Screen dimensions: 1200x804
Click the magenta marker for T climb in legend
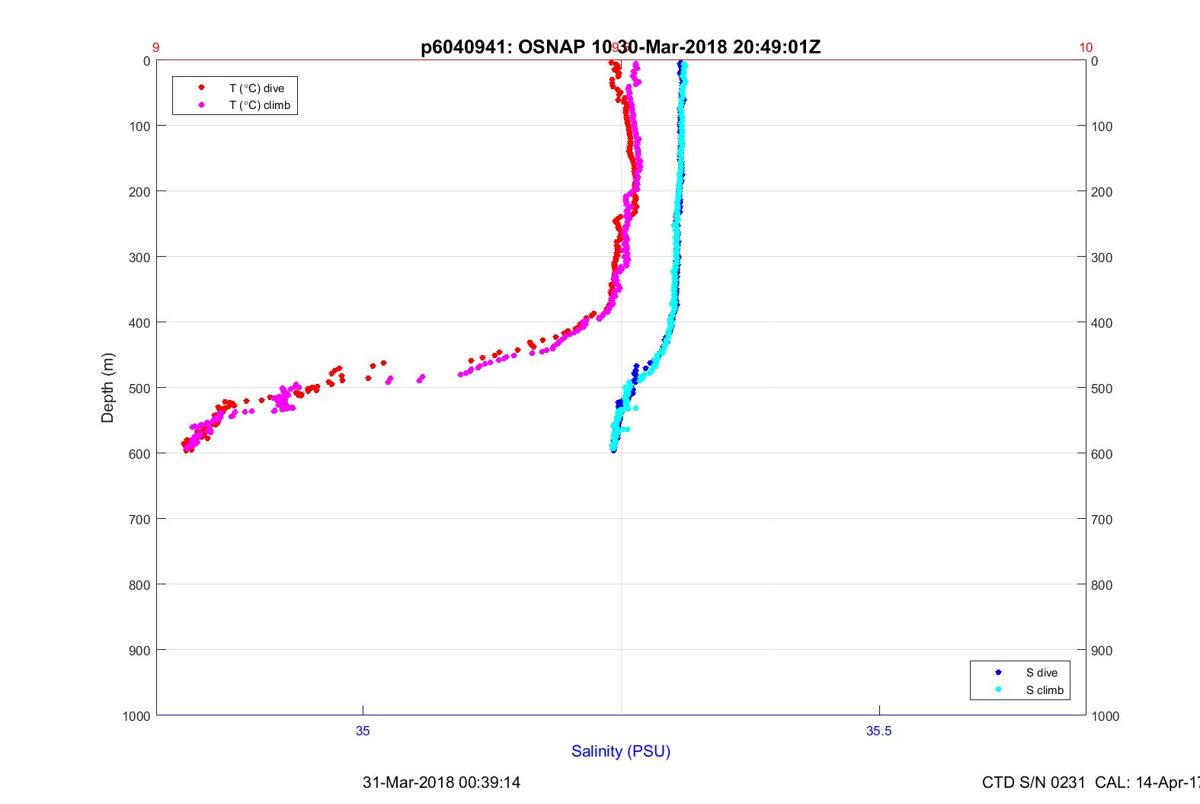[201, 104]
